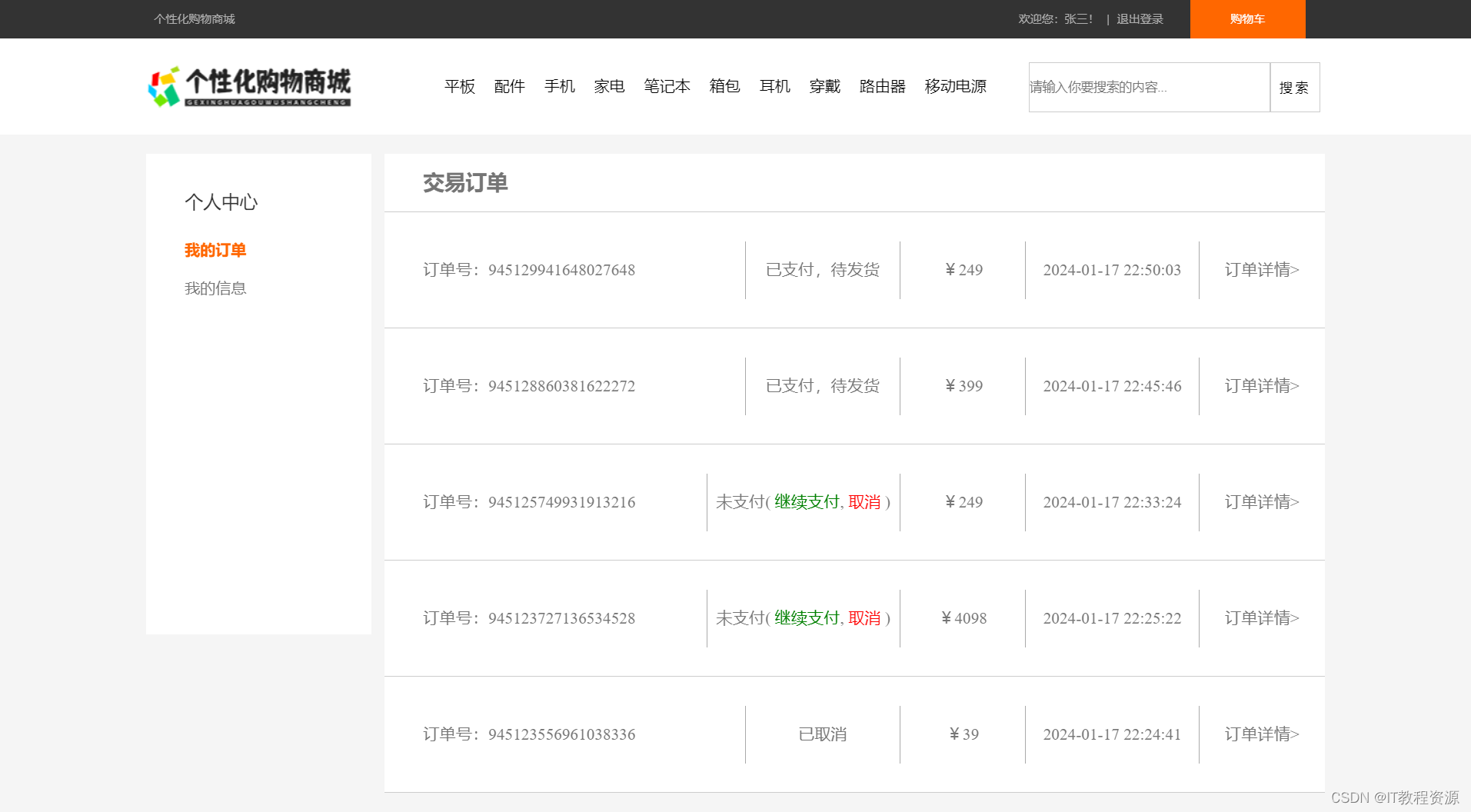1471x812 pixels.
Task: Click the 个性化购物商城 top bar link
Action: [x=195, y=19]
